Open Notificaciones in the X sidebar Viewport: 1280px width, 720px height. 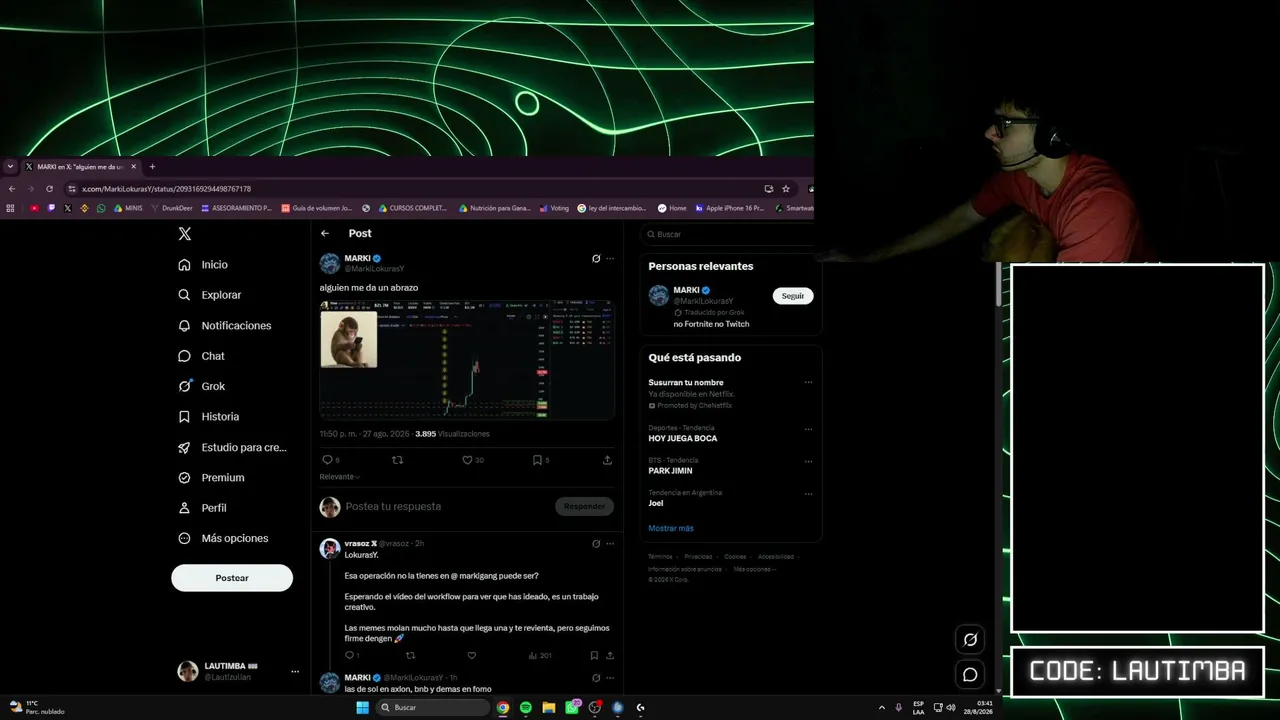pyautogui.click(x=225, y=326)
